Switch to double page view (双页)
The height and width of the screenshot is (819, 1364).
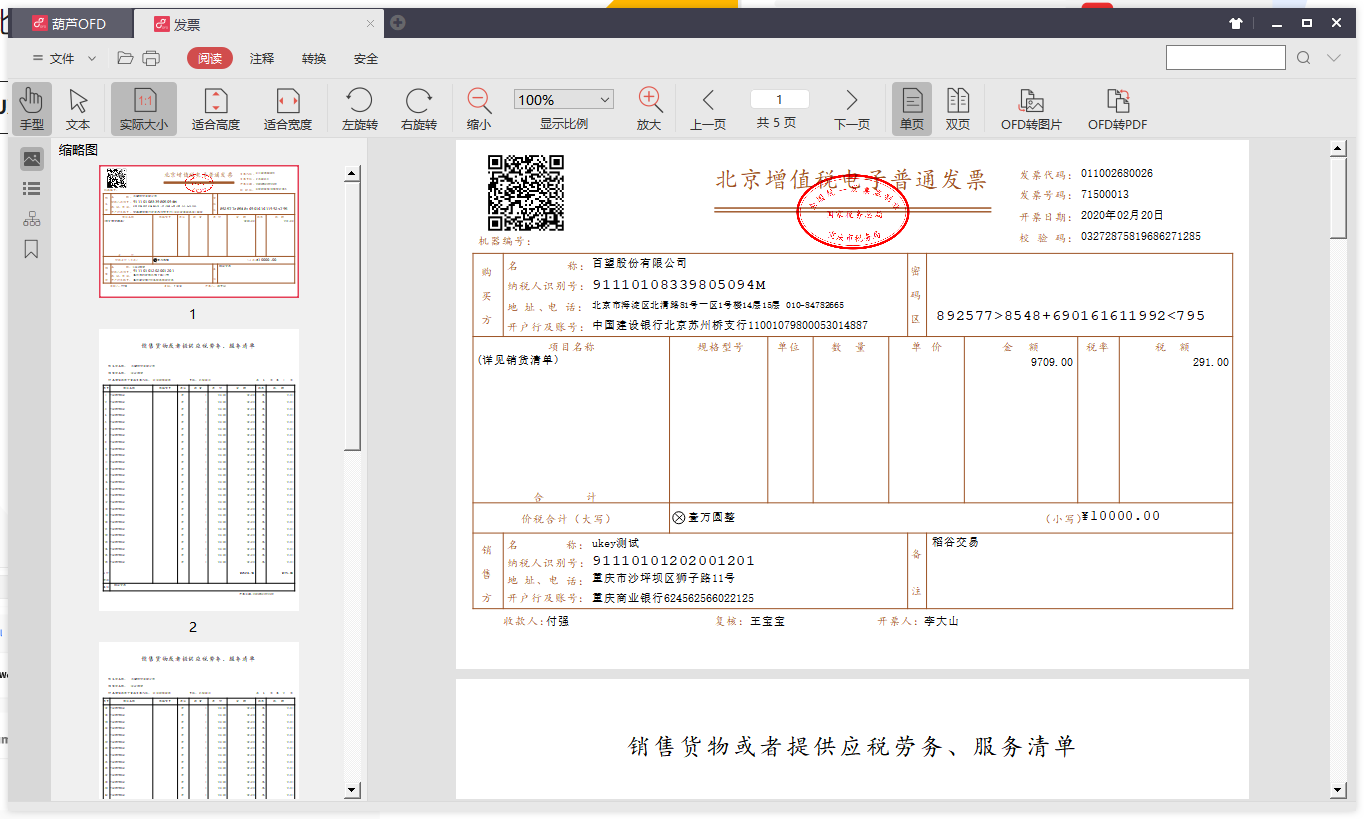[958, 109]
